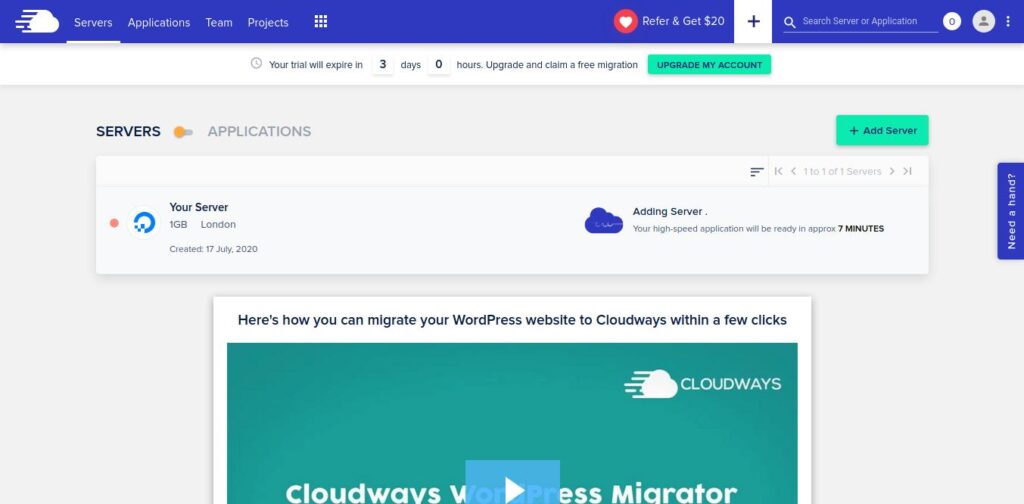Go to first page of servers

click(778, 171)
